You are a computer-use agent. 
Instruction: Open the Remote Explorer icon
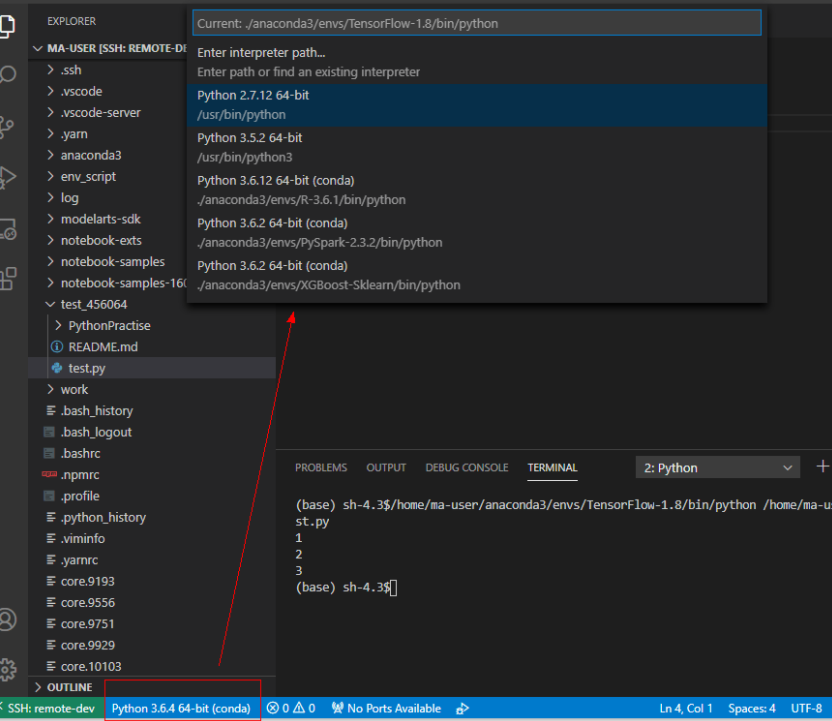click(7, 229)
